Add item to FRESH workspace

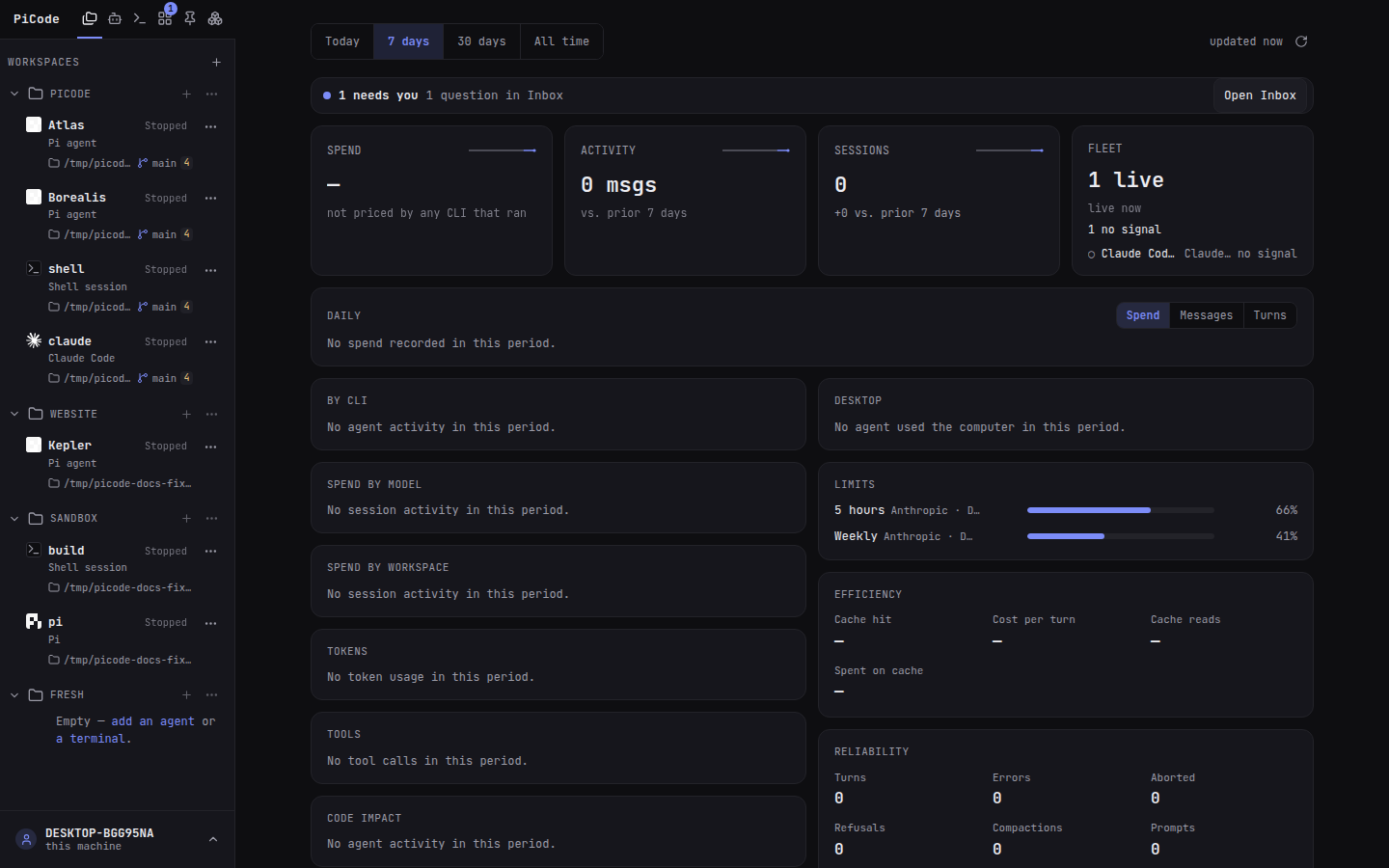click(186, 694)
